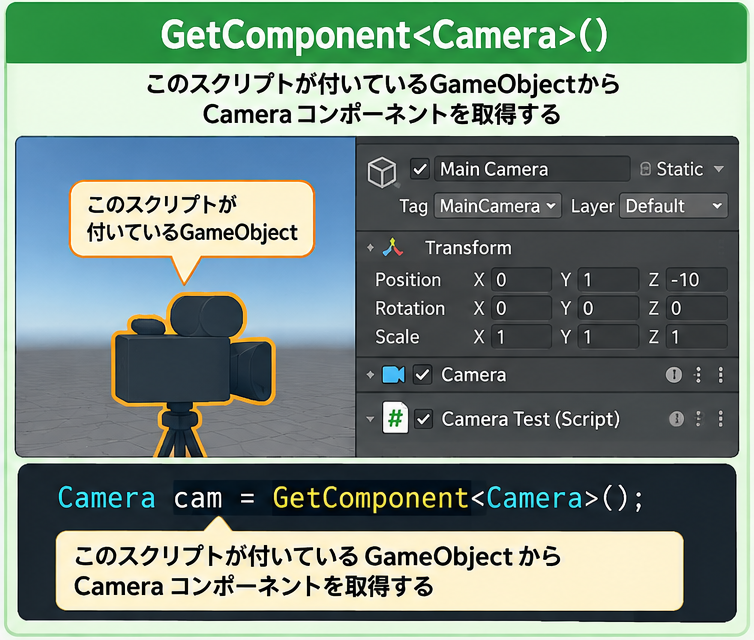The width and height of the screenshot is (754, 640).
Task: Open Camera Test script more options menu
Action: (x=720, y=419)
